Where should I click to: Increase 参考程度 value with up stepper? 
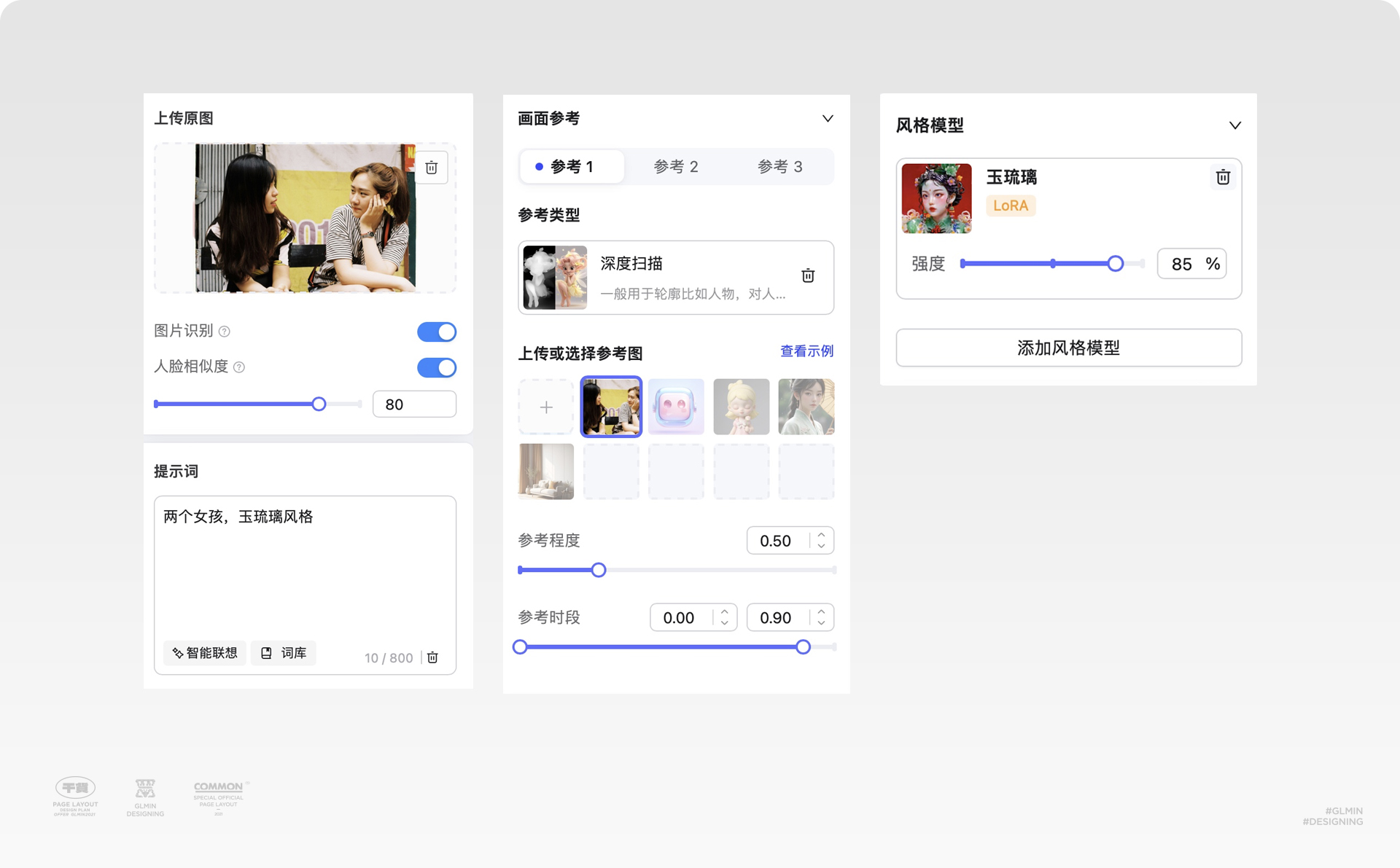point(821,535)
